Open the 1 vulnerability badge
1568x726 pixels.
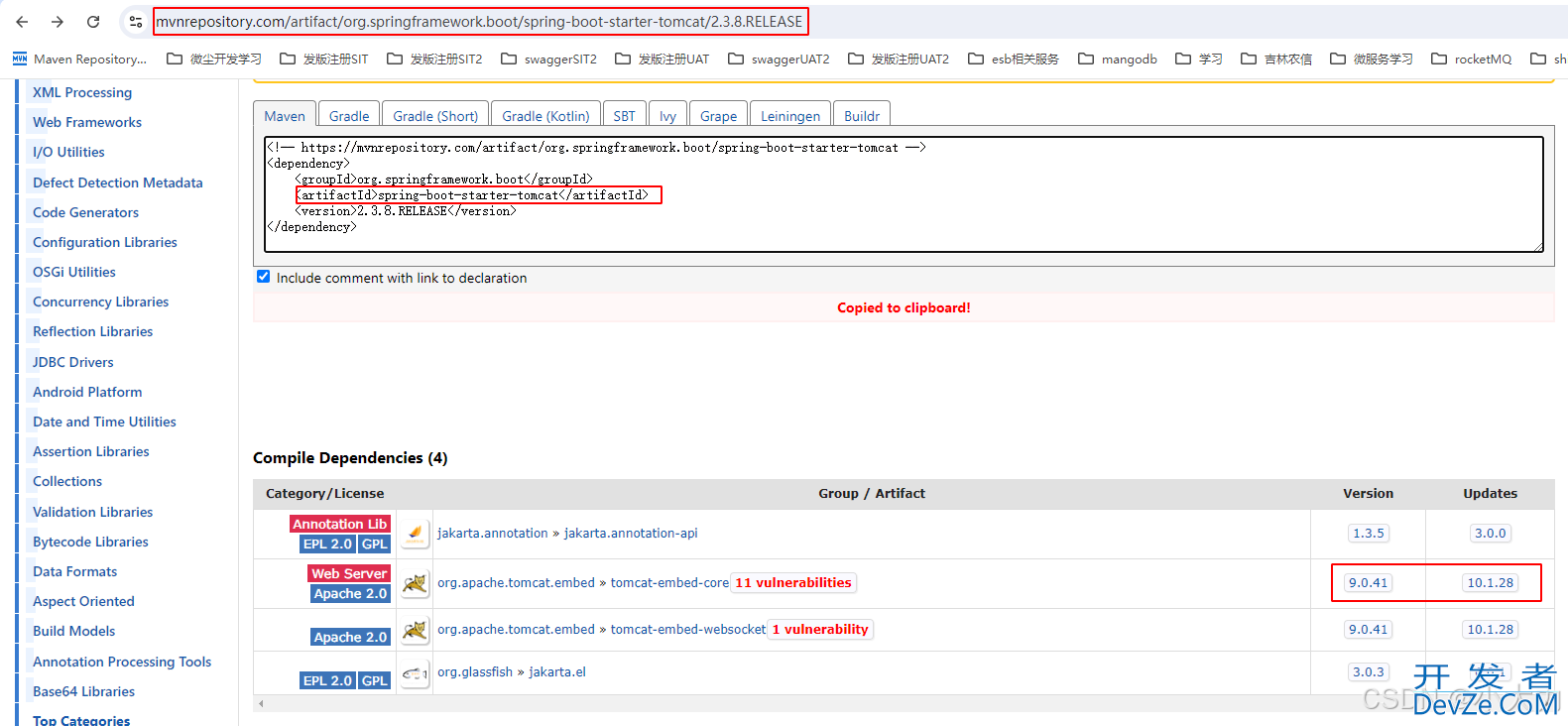[820, 629]
